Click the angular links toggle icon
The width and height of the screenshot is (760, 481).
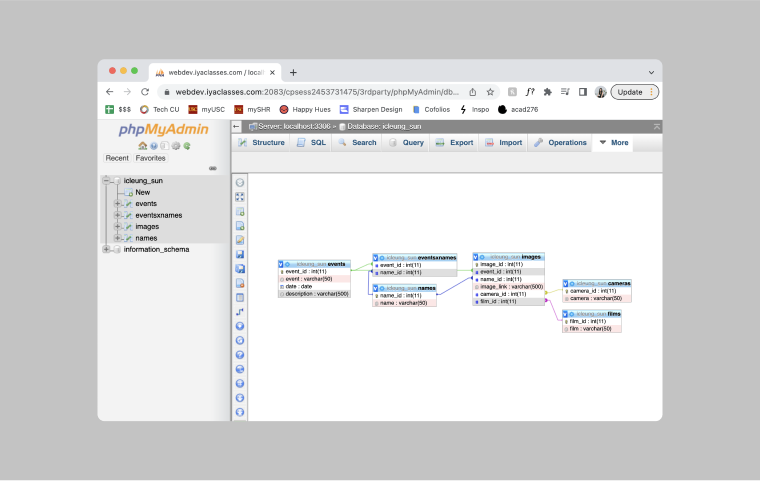pyautogui.click(x=240, y=312)
